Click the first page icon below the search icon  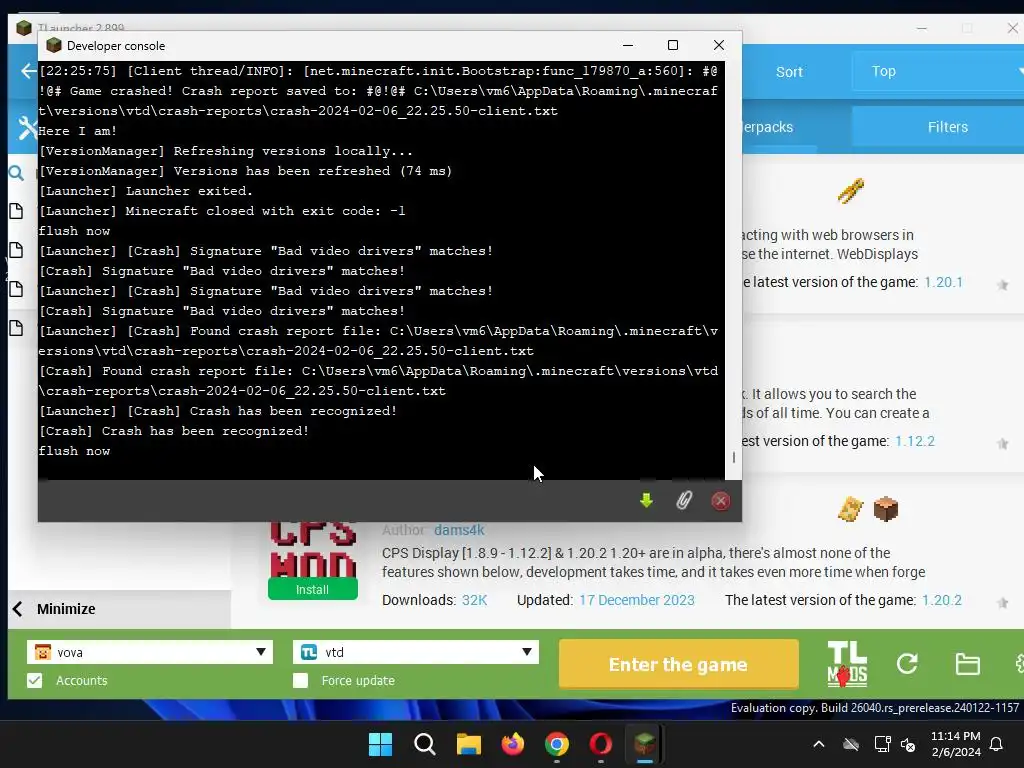[x=16, y=211]
